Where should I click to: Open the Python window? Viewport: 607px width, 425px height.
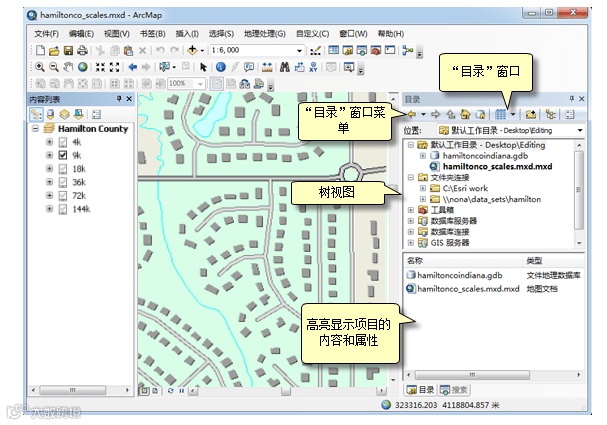point(390,50)
